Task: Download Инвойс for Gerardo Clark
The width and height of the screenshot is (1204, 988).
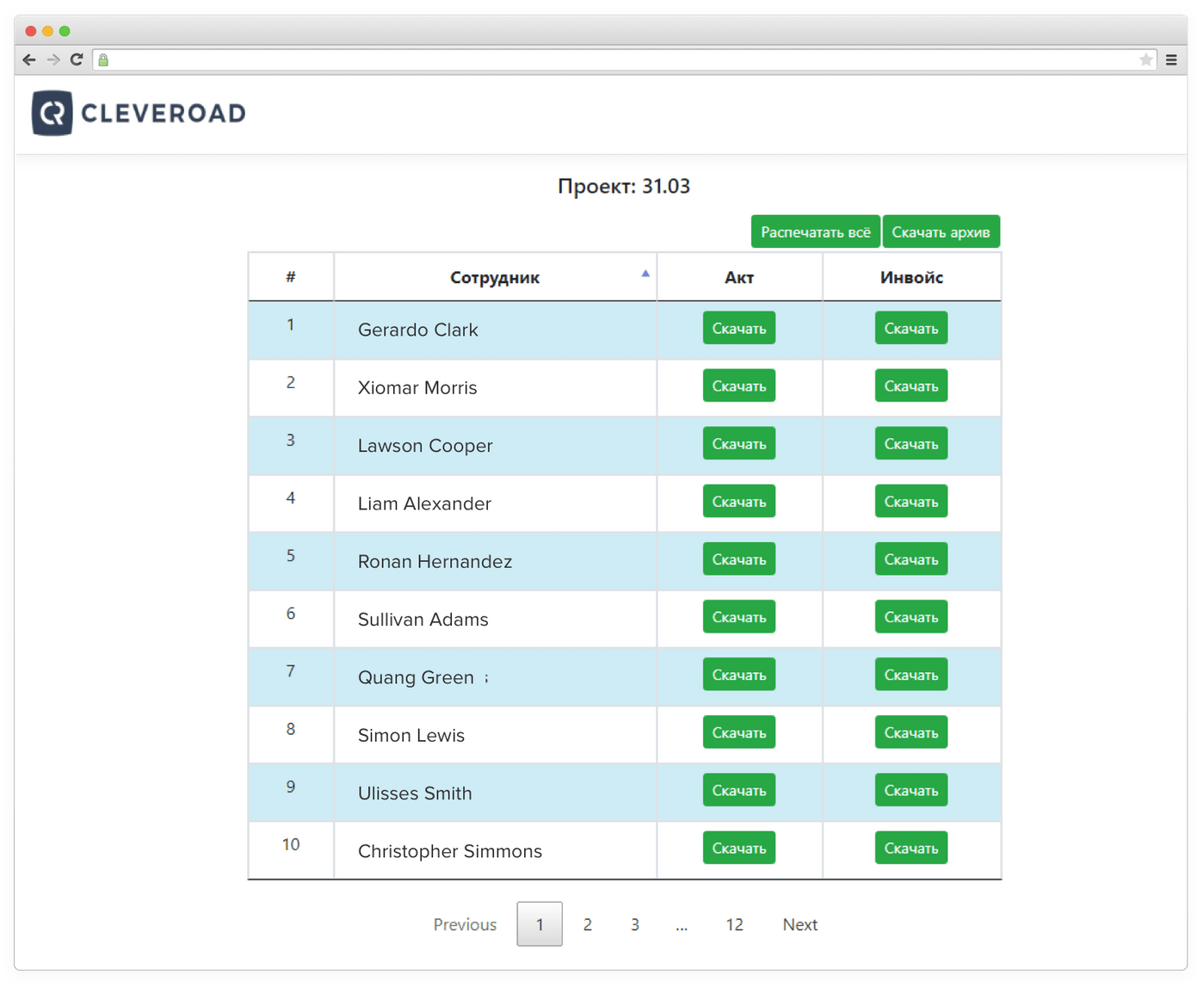Action: pos(911,328)
